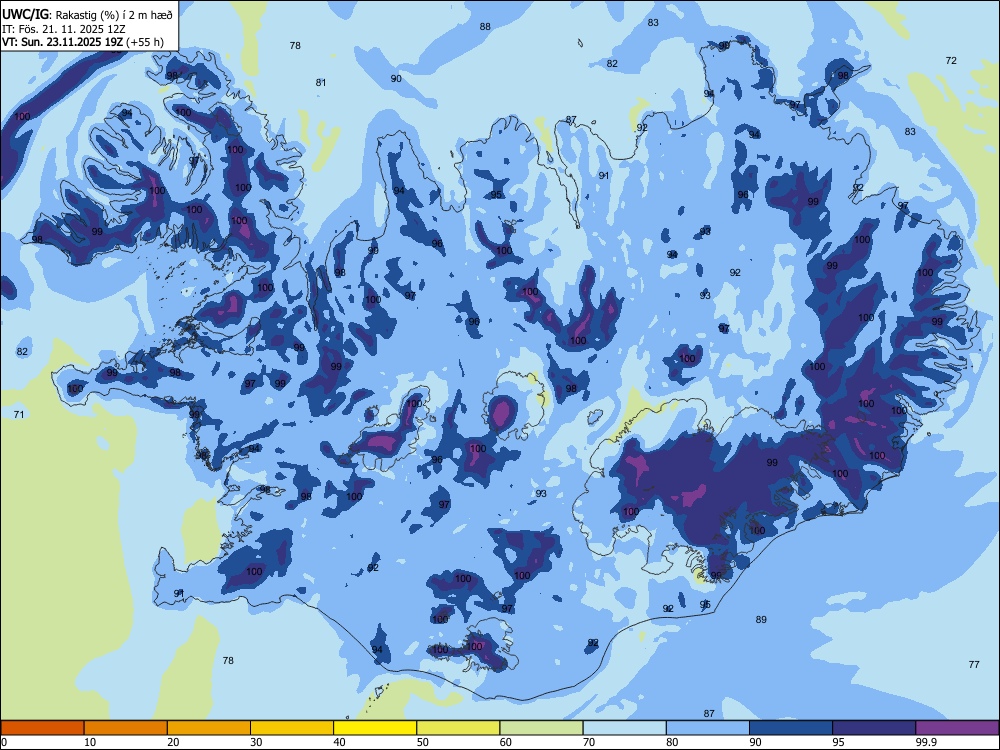The height and width of the screenshot is (750, 1000).
Task: Click the '0' tick label on the legend
Action: click(4, 742)
